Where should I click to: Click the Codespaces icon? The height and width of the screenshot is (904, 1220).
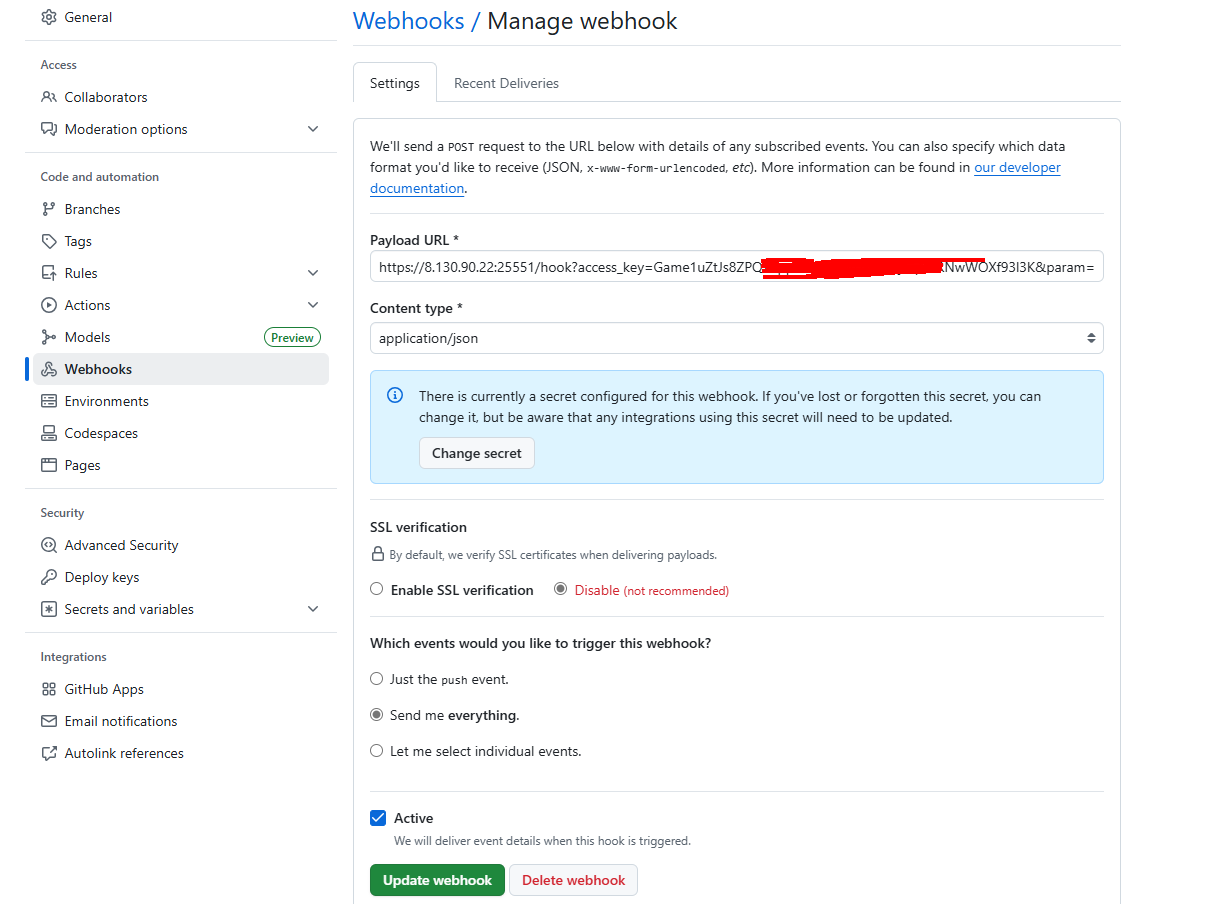pyautogui.click(x=48, y=433)
